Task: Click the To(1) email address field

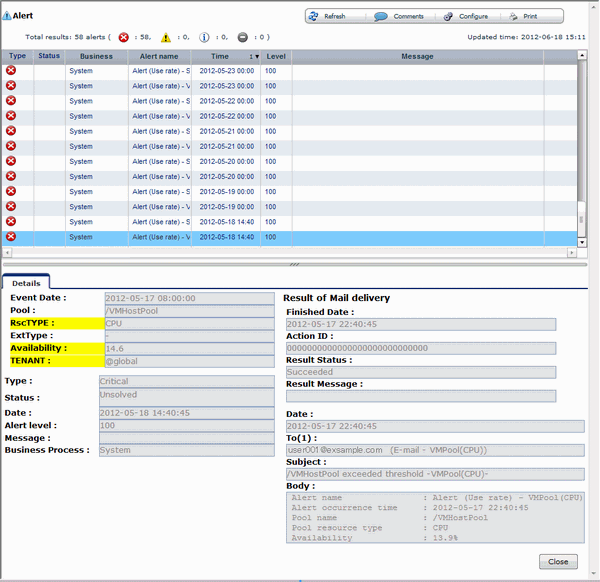Action: tap(435, 450)
